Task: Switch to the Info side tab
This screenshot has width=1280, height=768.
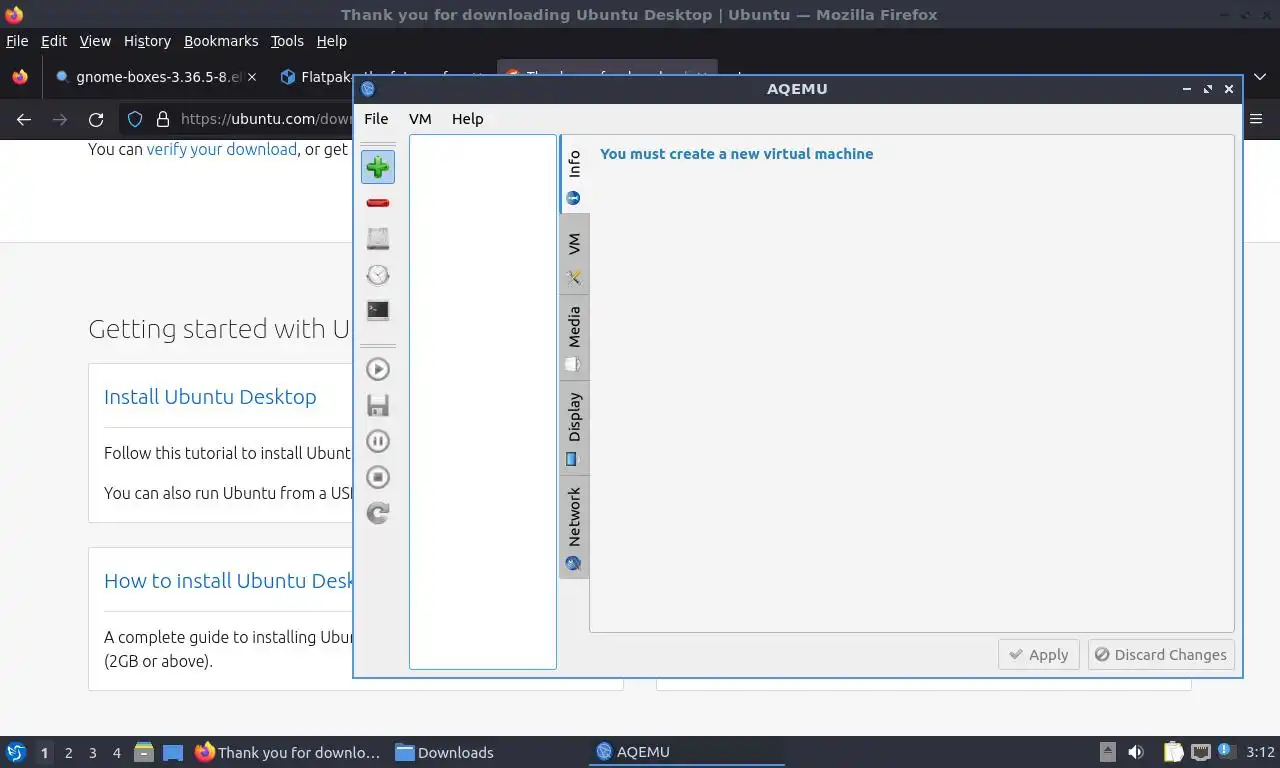Action: tap(574, 174)
